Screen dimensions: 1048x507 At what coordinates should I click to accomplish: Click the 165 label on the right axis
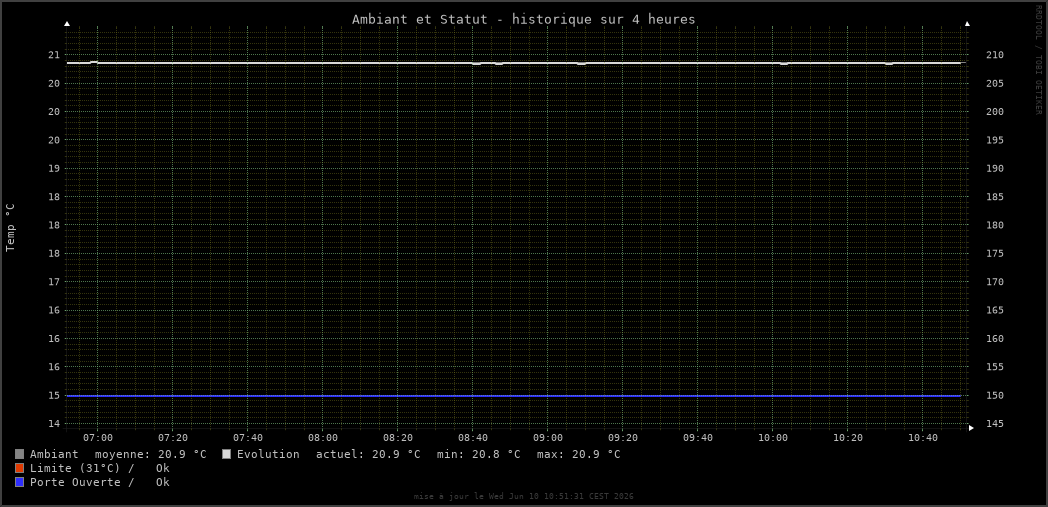point(995,311)
